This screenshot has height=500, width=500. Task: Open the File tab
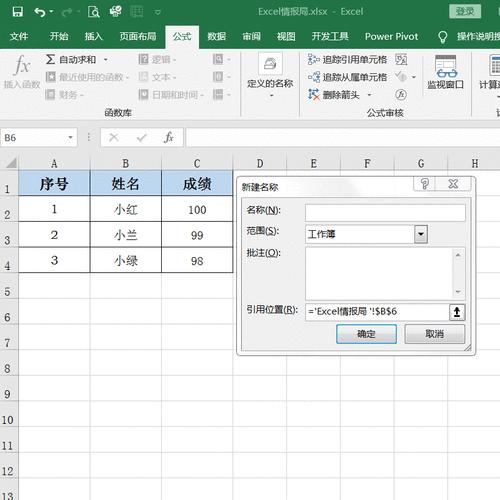[19, 36]
